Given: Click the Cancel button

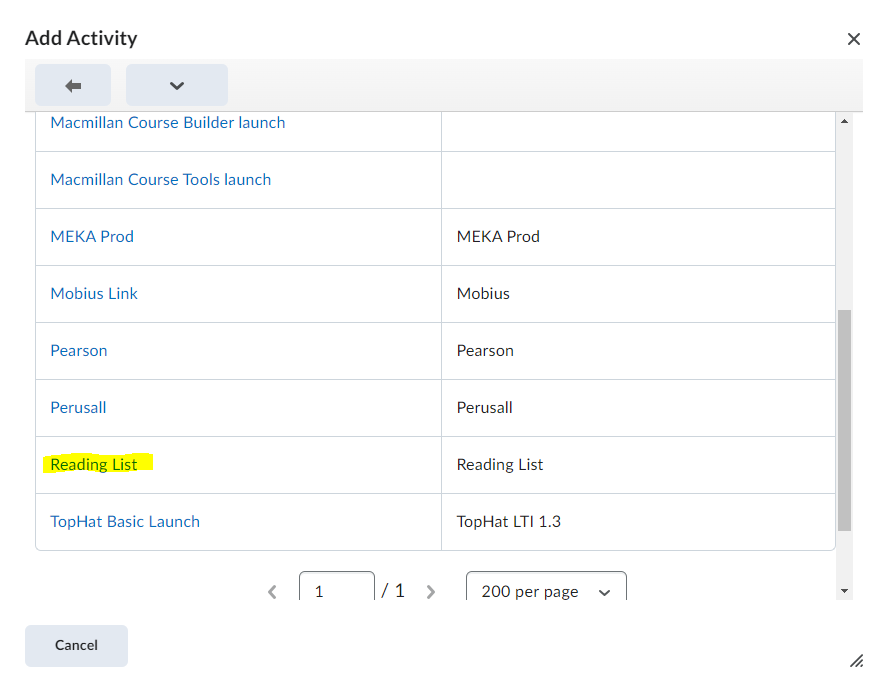Looking at the screenshot, I should coord(76,645).
